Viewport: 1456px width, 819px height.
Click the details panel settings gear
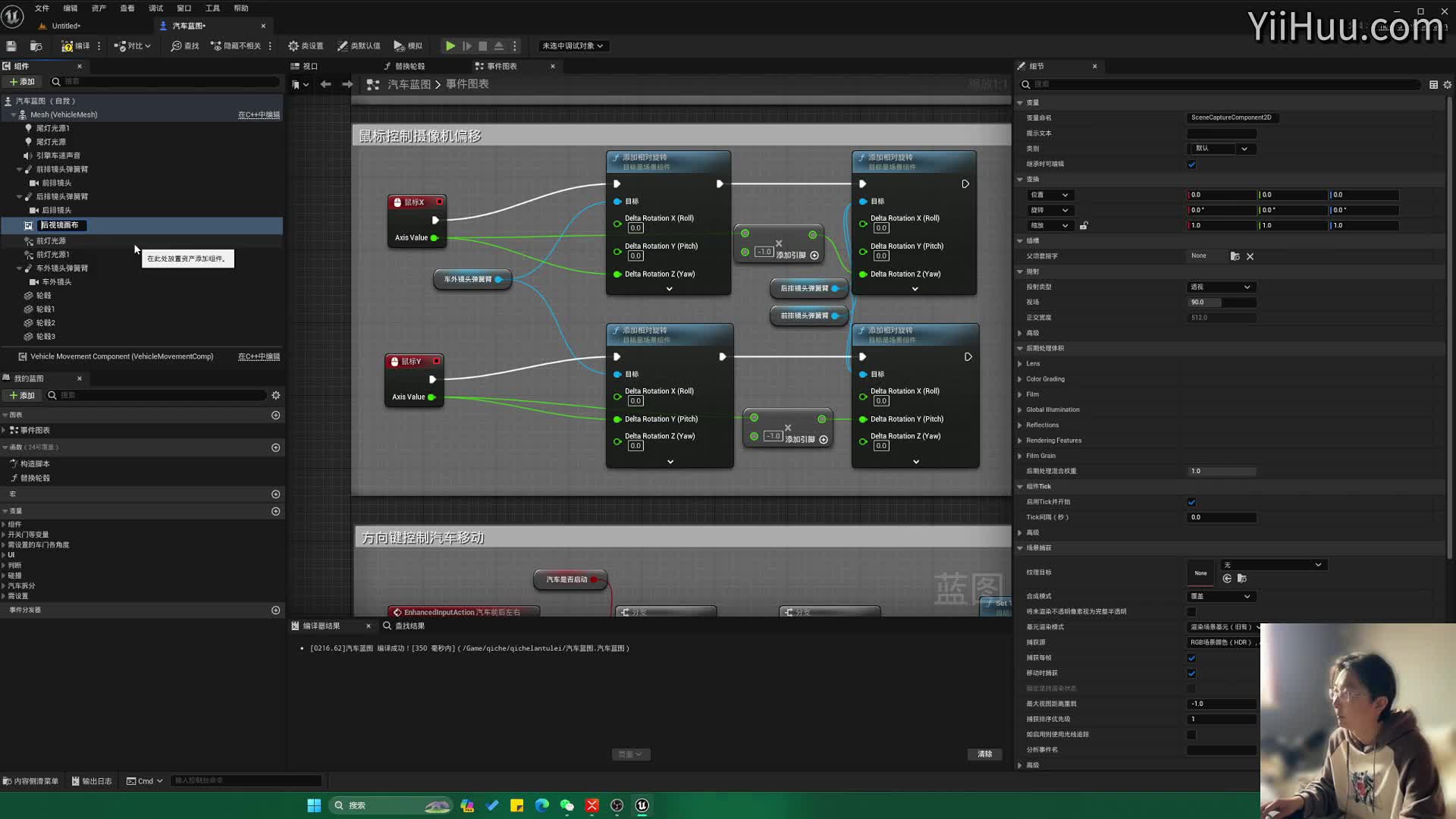(1447, 85)
